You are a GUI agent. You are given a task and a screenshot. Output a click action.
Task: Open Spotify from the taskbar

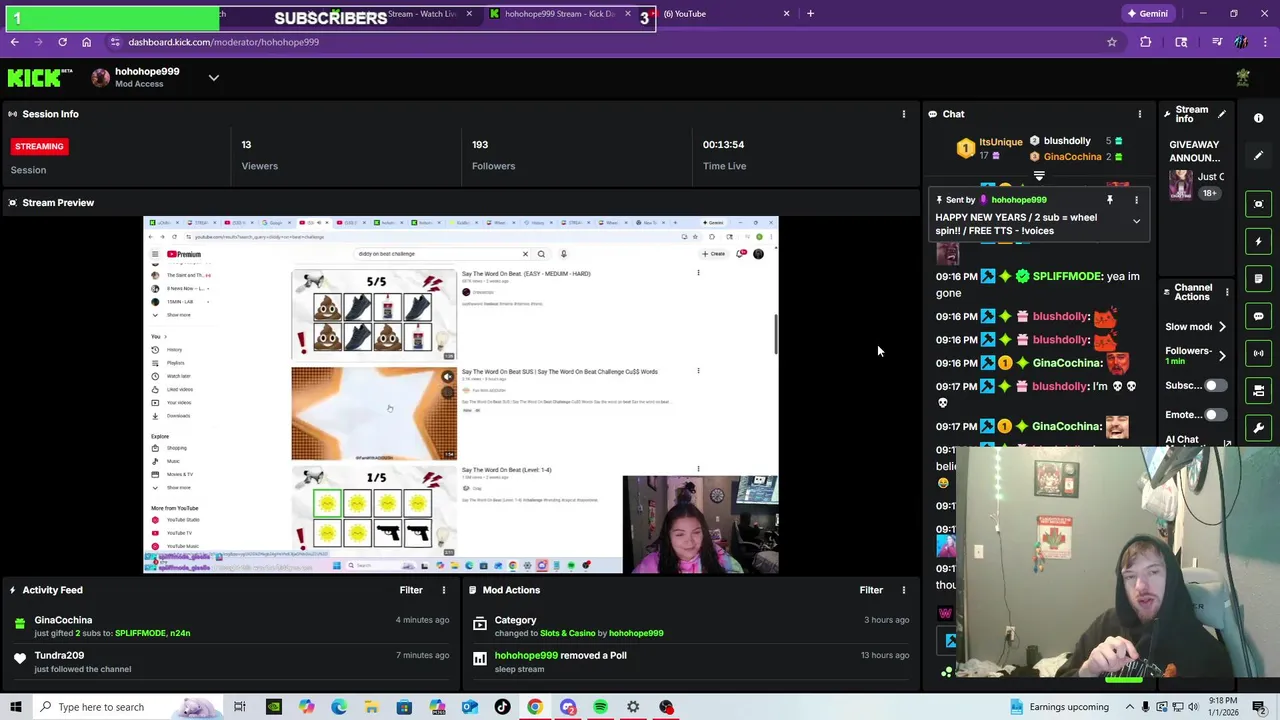click(600, 707)
